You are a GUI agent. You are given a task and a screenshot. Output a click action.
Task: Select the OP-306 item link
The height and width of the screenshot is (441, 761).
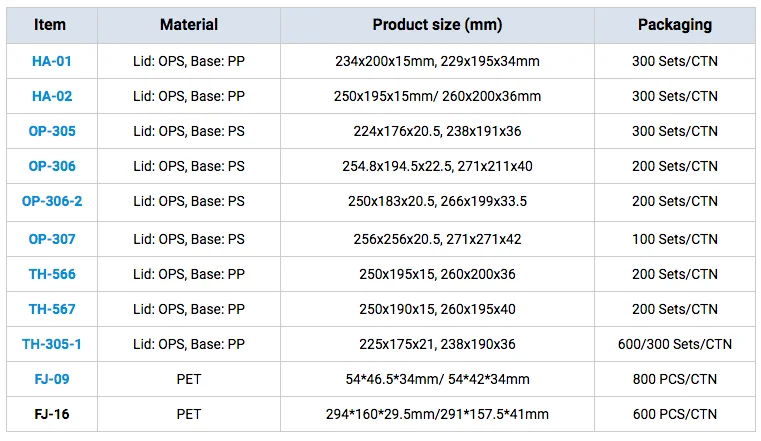pos(52,166)
